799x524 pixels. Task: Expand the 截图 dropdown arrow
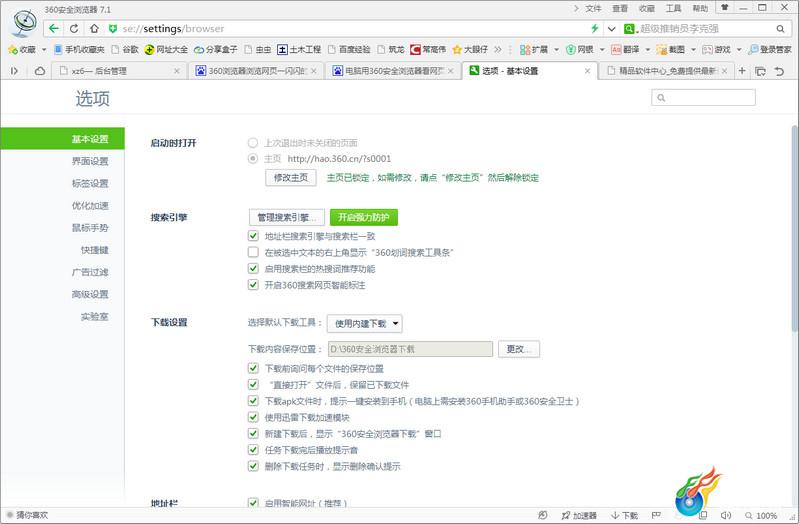click(x=693, y=49)
